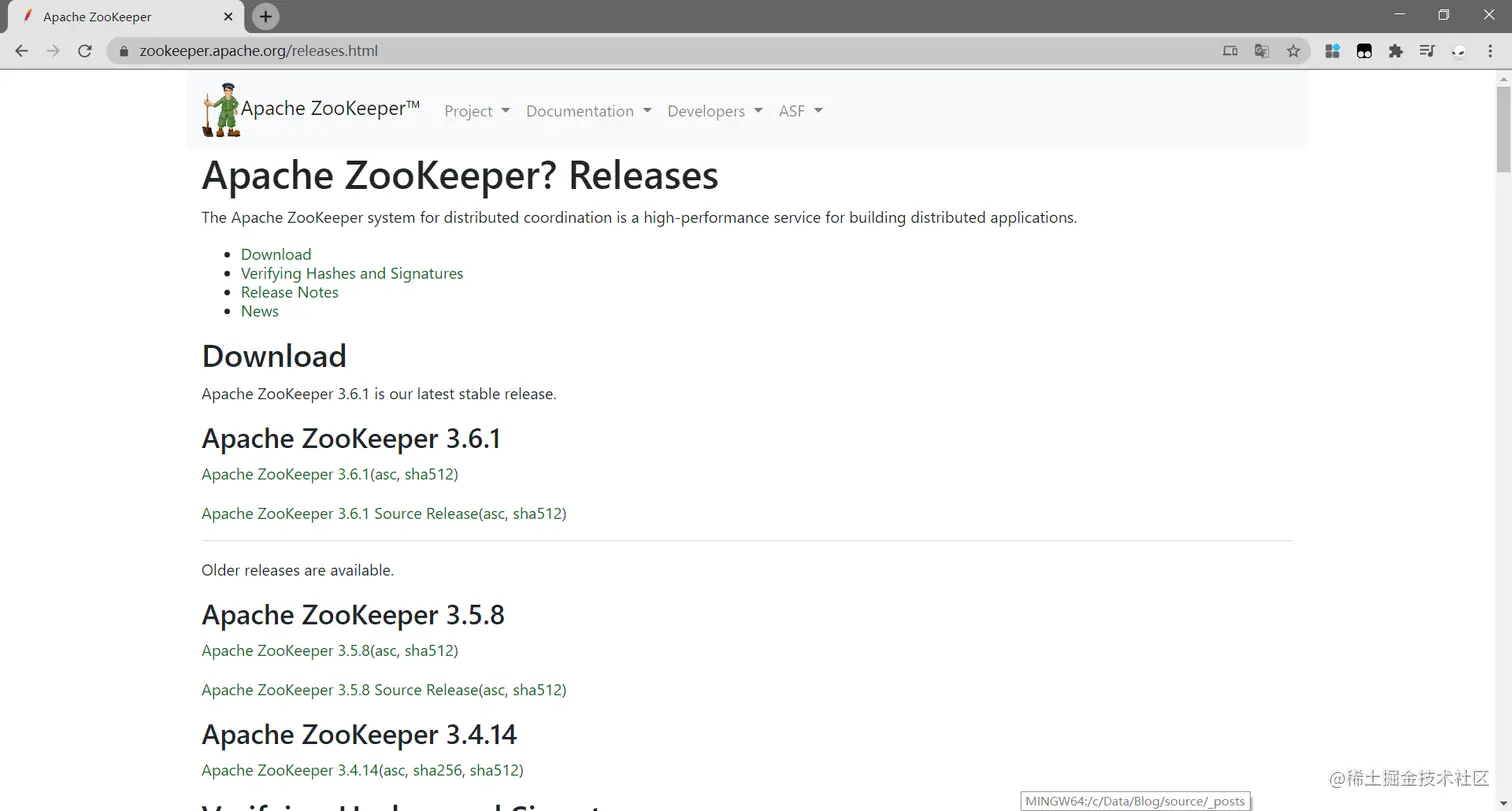Open the Extensions puzzle piece menu

point(1396,51)
